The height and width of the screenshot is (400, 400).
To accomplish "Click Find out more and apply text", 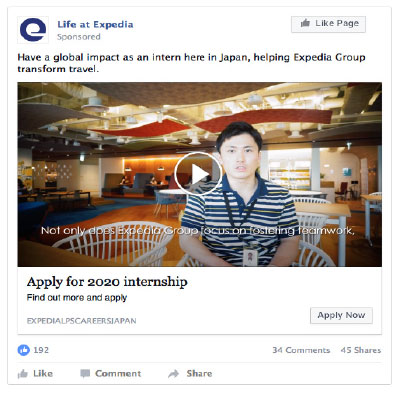I will (77, 297).
